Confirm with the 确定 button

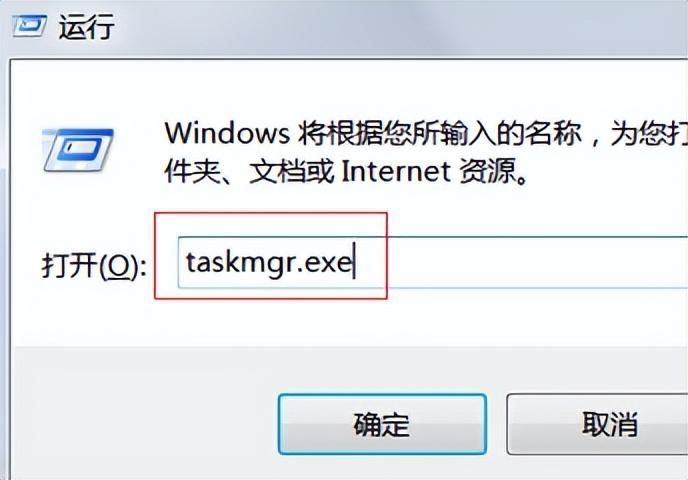point(382,424)
